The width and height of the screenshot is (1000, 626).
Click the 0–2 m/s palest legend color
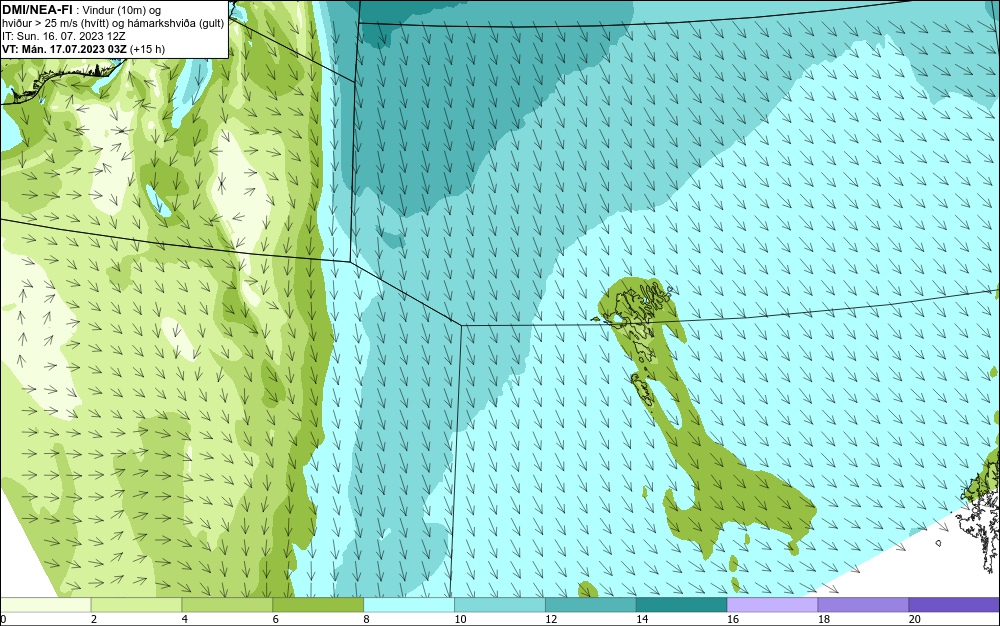click(45, 604)
